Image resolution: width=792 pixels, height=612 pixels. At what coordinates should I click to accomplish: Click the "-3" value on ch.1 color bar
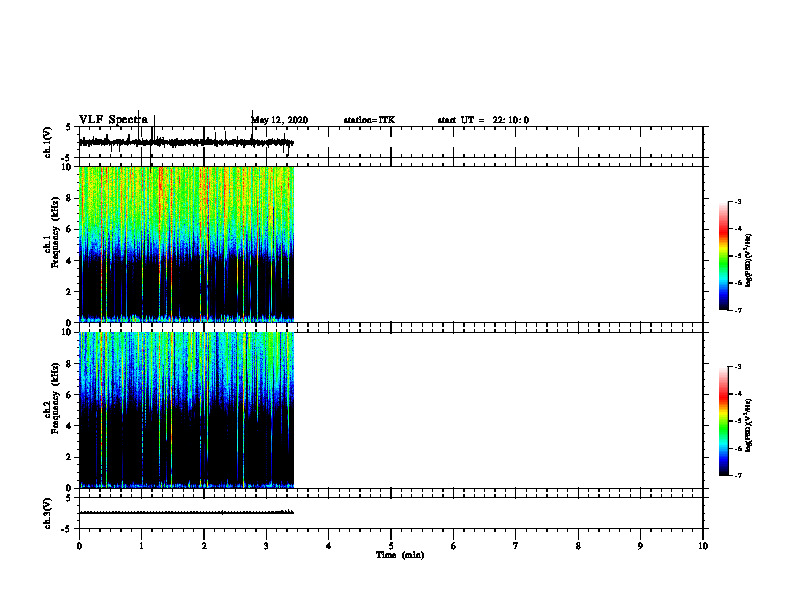(738, 202)
